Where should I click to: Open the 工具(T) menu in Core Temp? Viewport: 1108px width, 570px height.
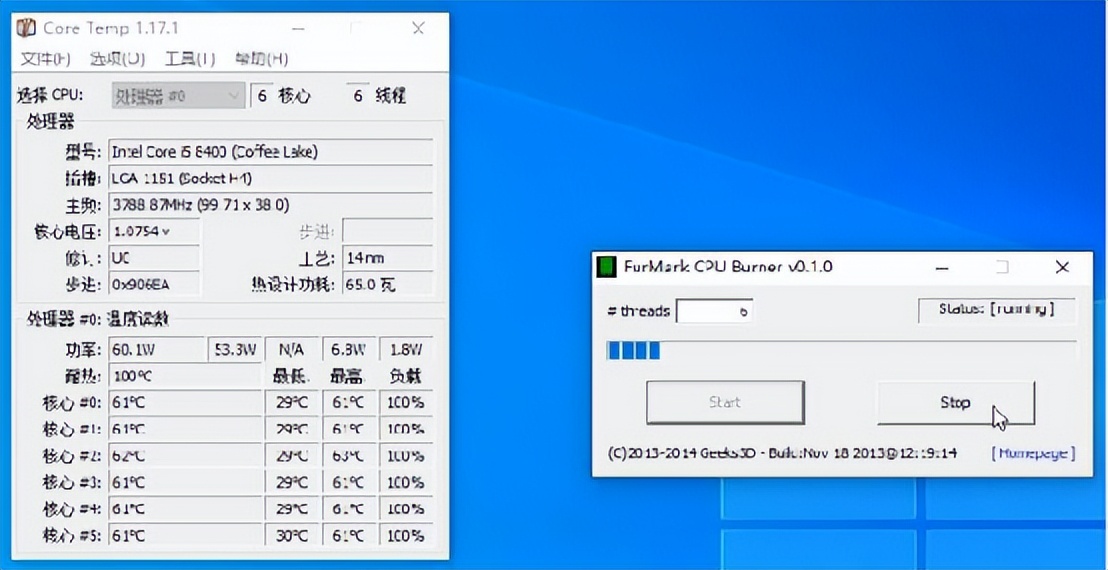[190, 59]
